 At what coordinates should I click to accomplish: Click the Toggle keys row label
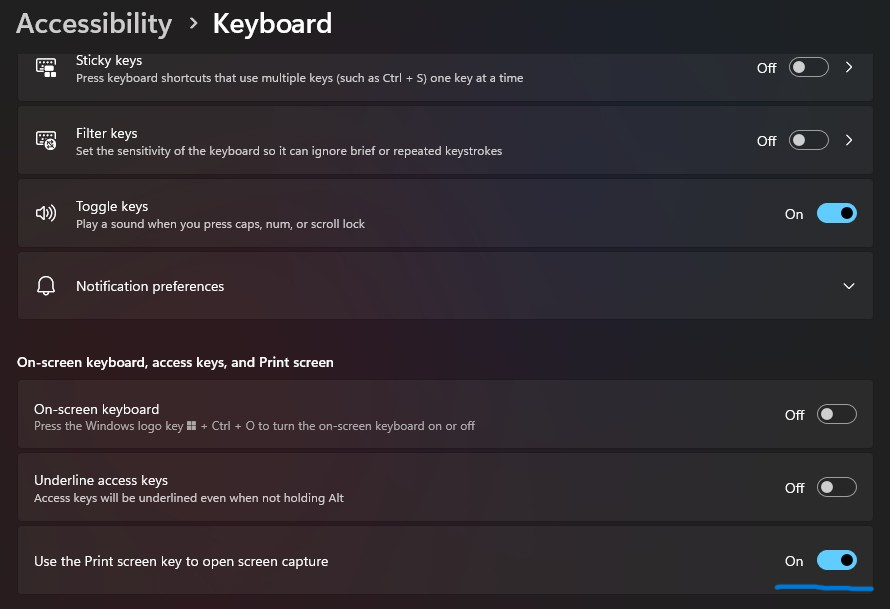[x=112, y=206]
